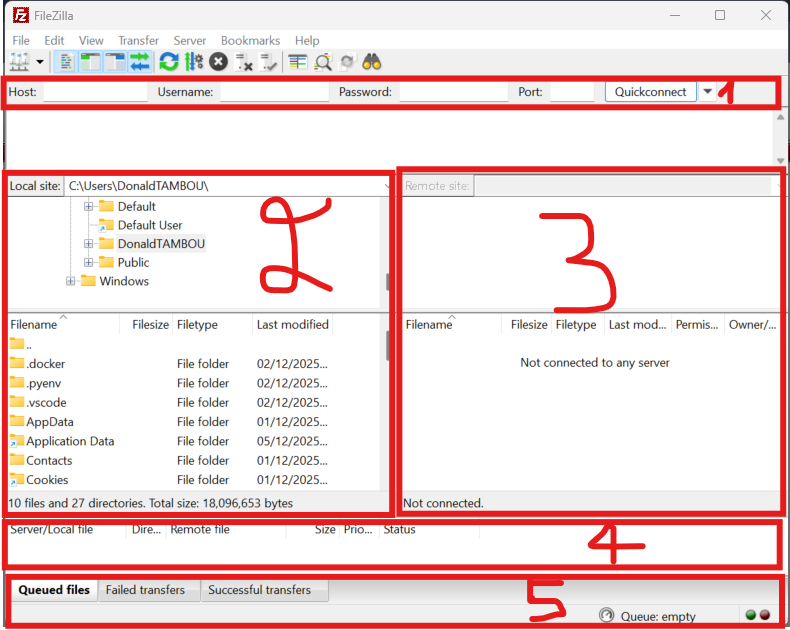Viewport: 790px width, 630px height.
Task: Select DonaldTAMBOU folder in tree
Action: [161, 243]
